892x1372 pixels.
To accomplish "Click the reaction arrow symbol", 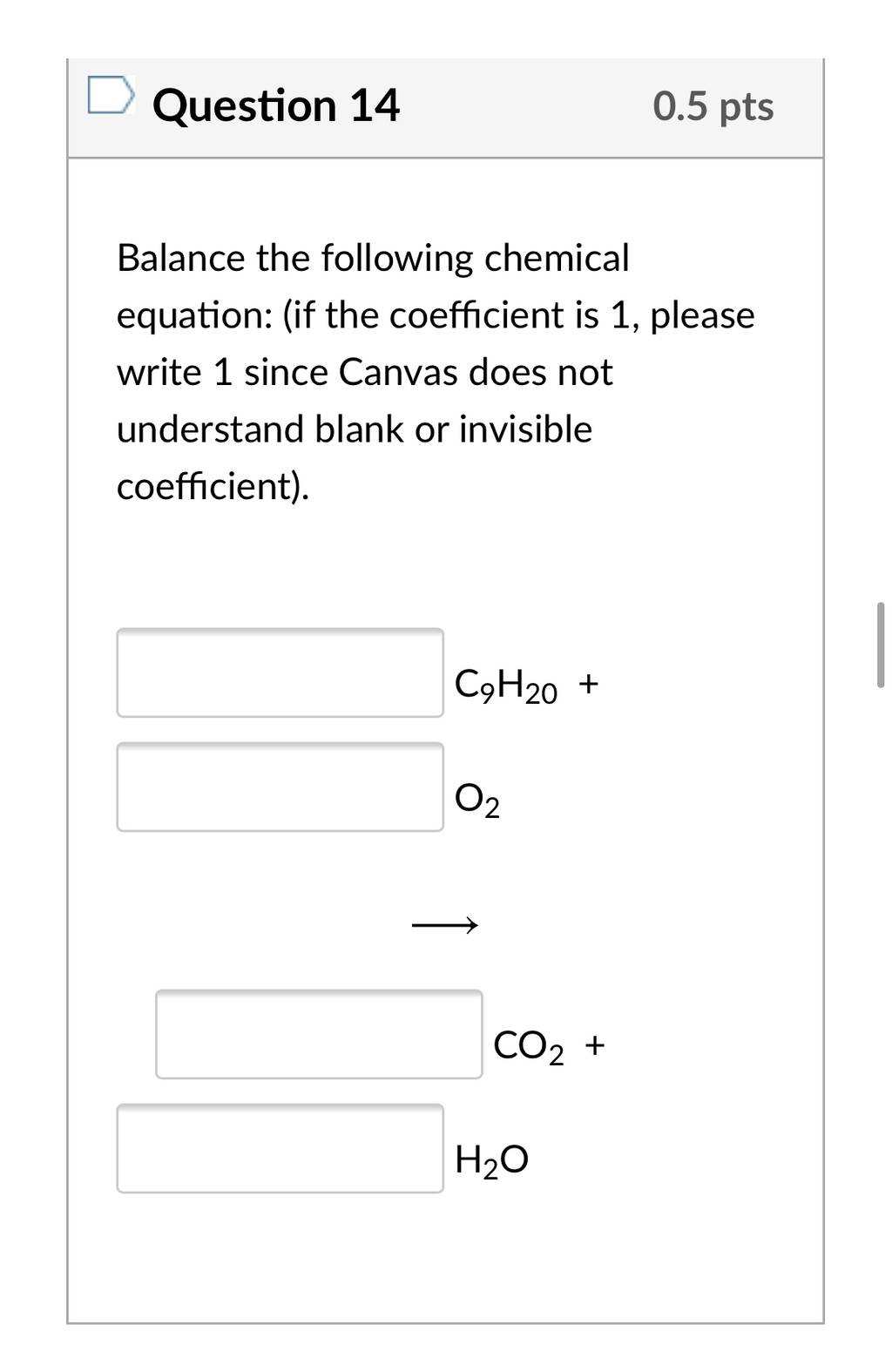I will click(444, 924).
